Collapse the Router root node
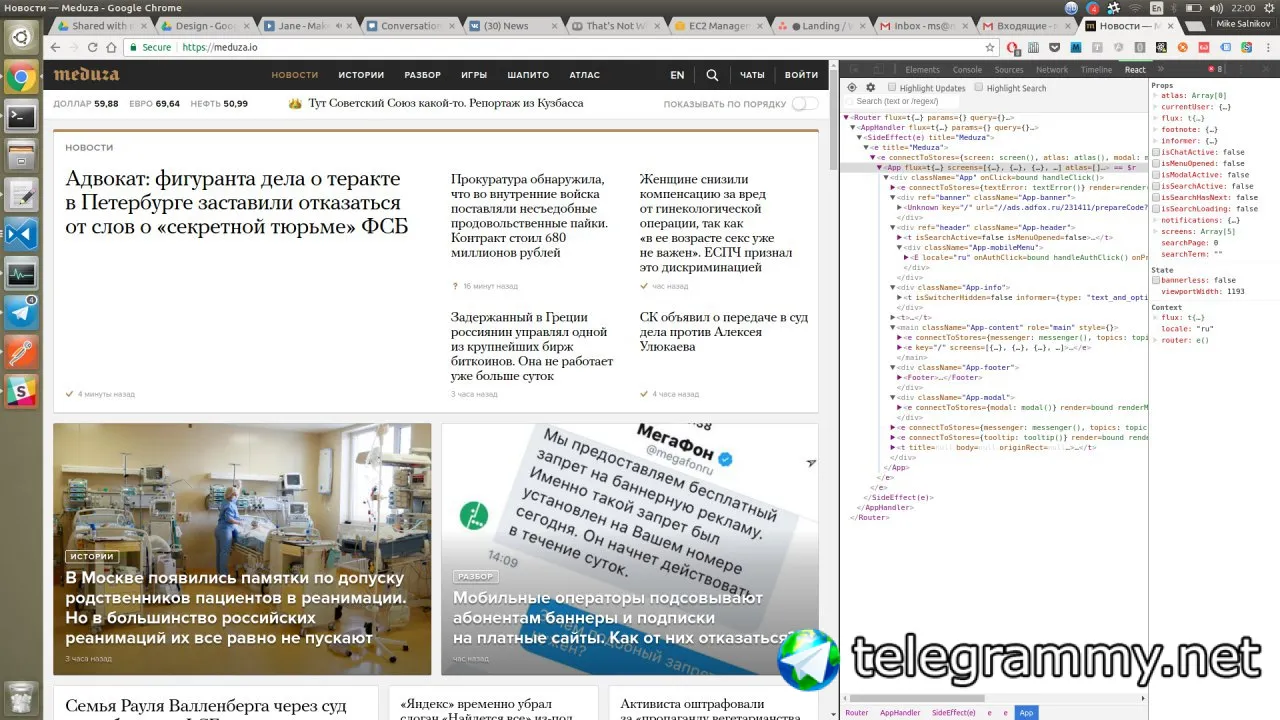1280x720 pixels. [x=848, y=117]
